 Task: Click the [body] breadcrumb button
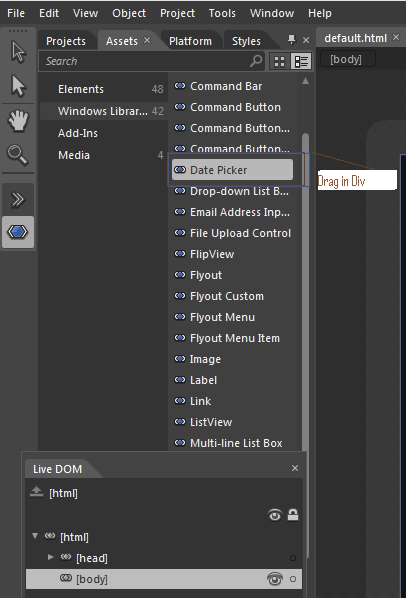click(x=347, y=59)
